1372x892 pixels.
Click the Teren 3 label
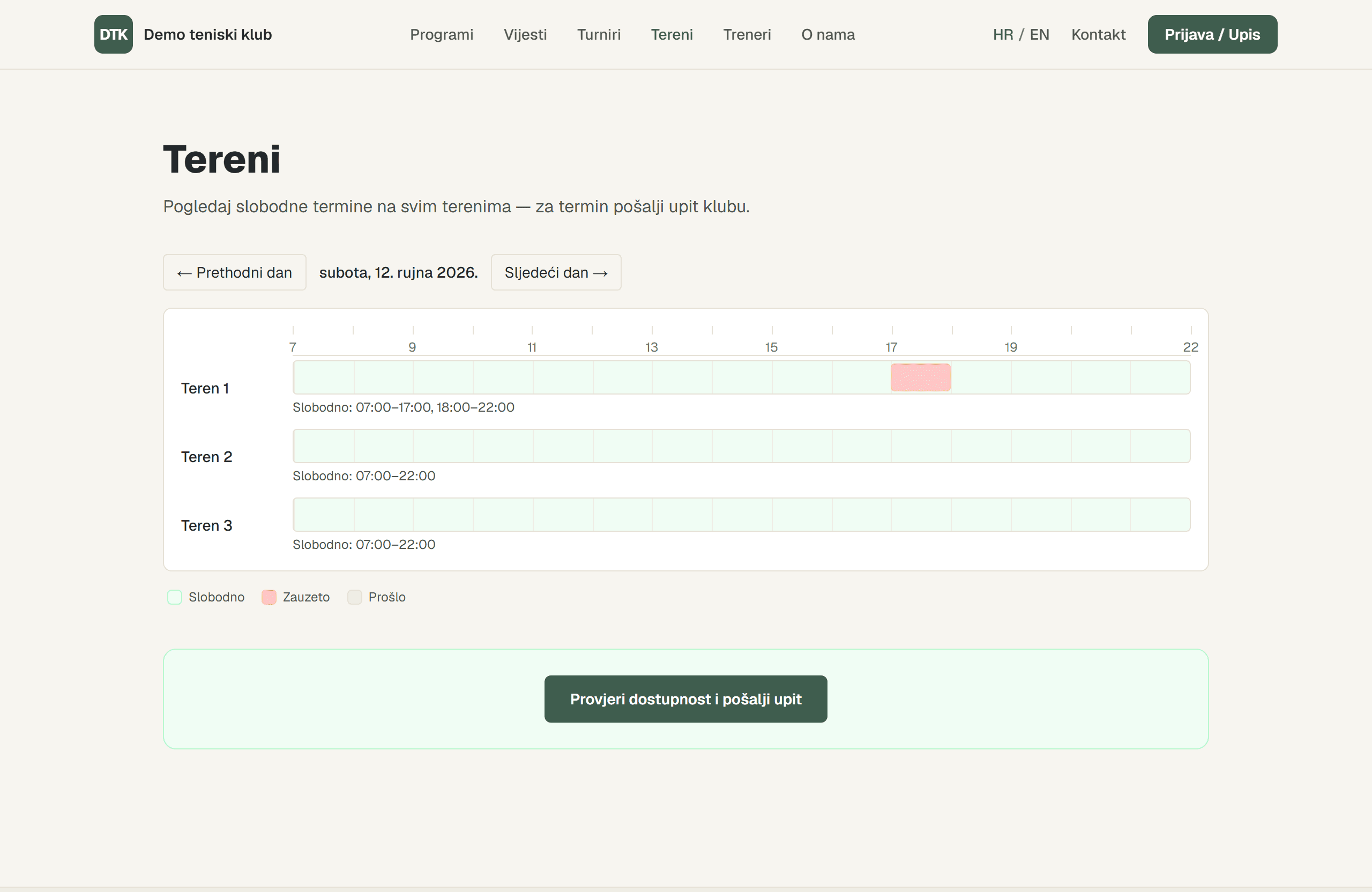pyautogui.click(x=206, y=525)
